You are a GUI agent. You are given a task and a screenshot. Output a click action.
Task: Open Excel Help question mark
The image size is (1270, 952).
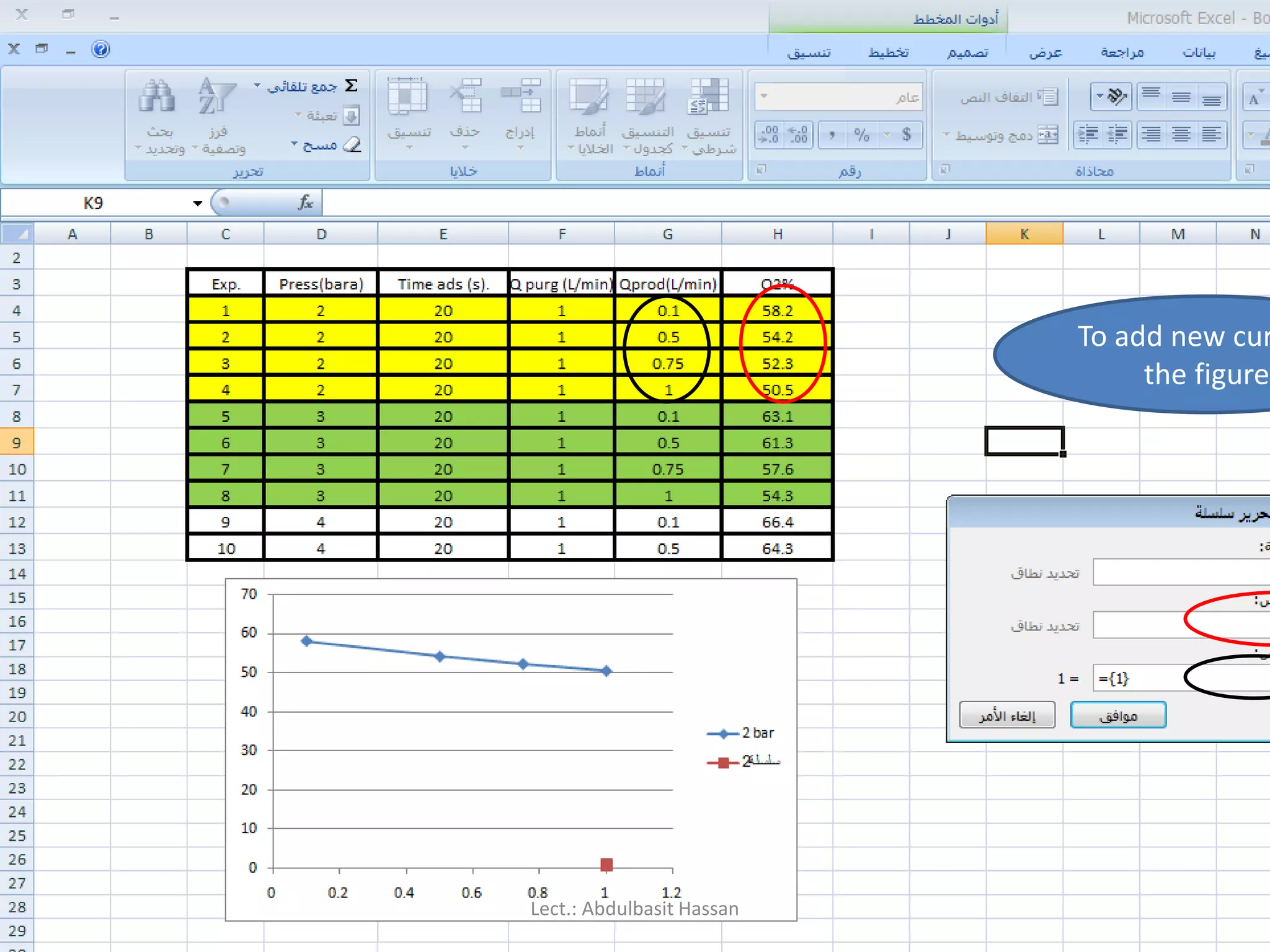100,49
